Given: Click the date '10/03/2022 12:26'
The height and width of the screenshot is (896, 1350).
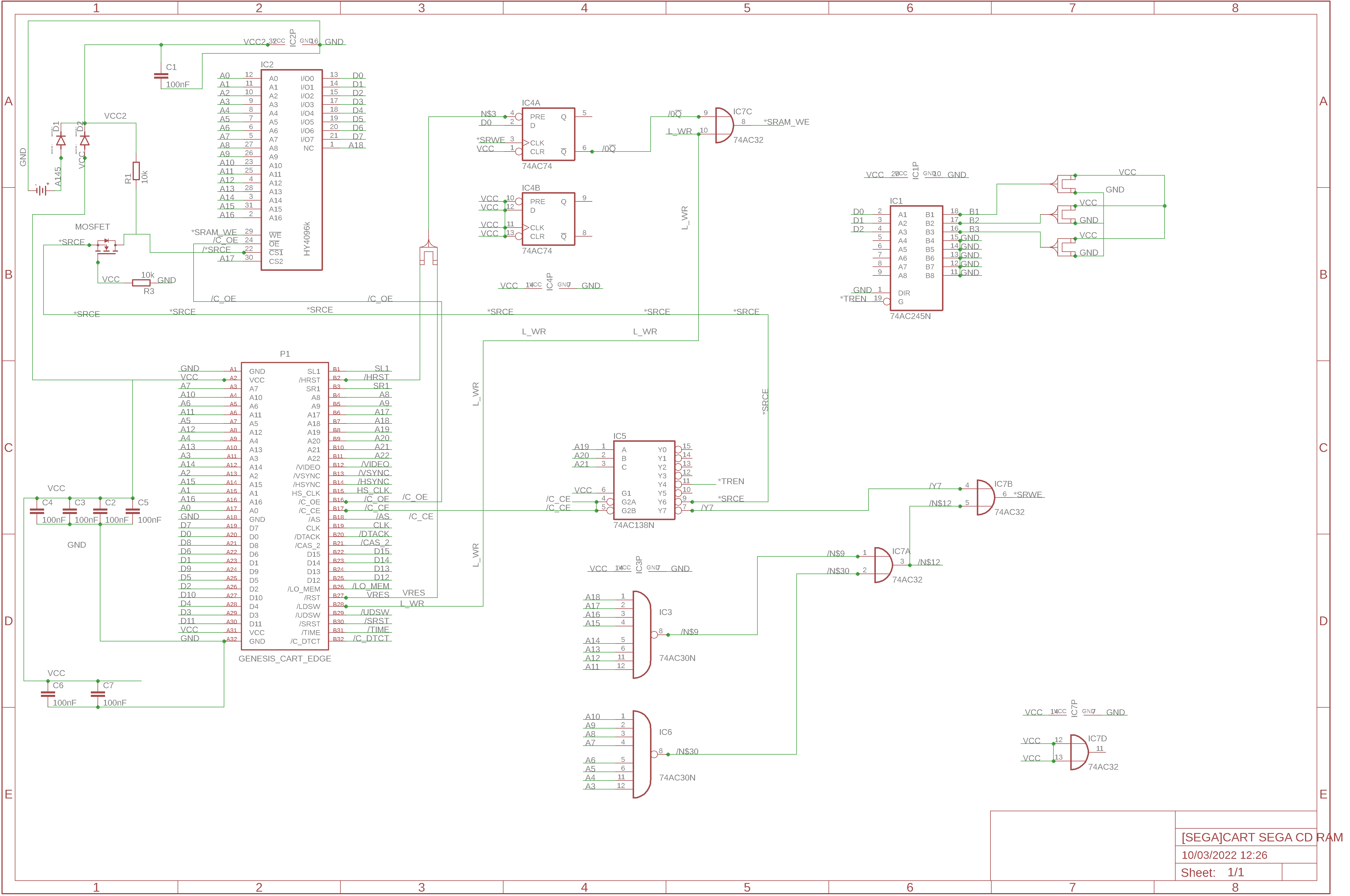Looking at the screenshot, I should point(1224,855).
